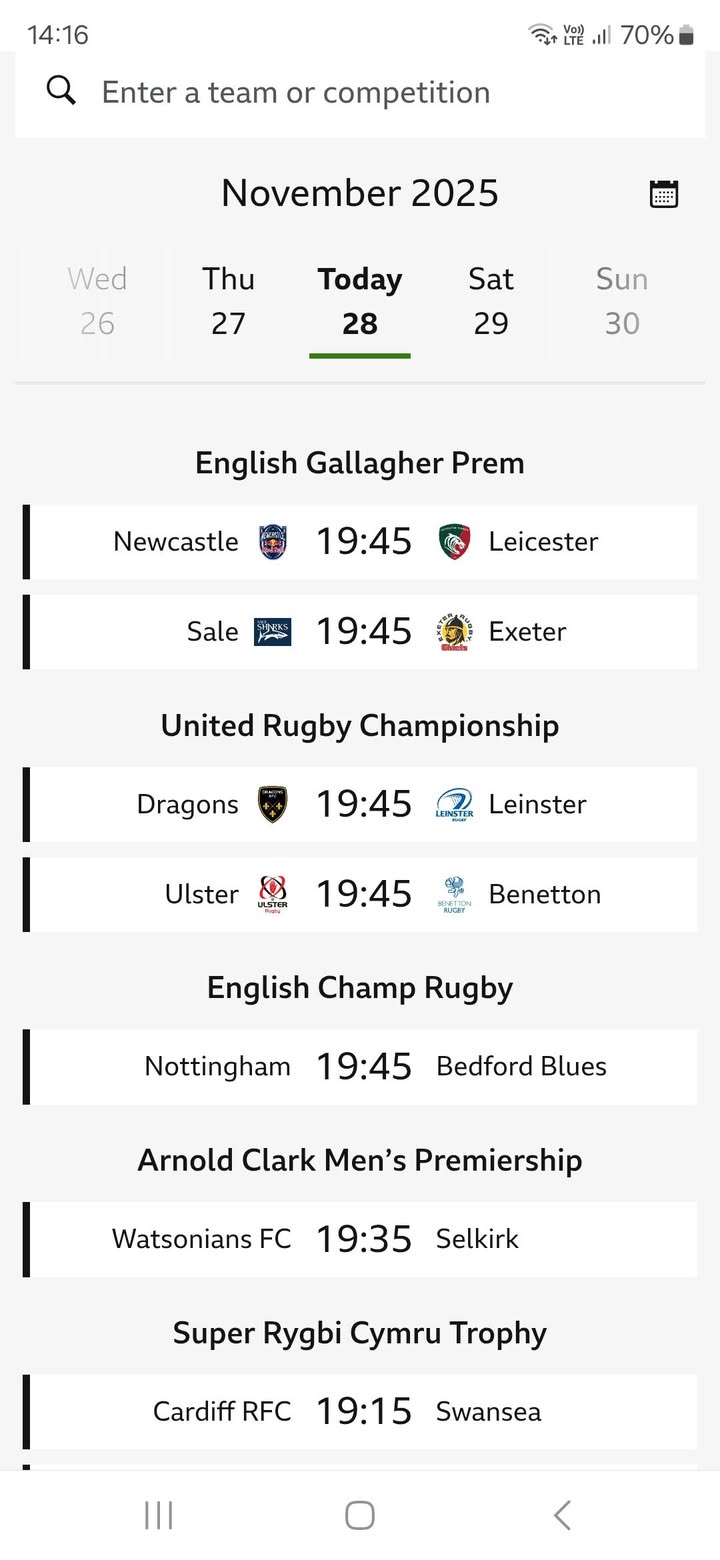Tap the Dragons team crest
Screen dimensions: 720x1560
point(273,805)
